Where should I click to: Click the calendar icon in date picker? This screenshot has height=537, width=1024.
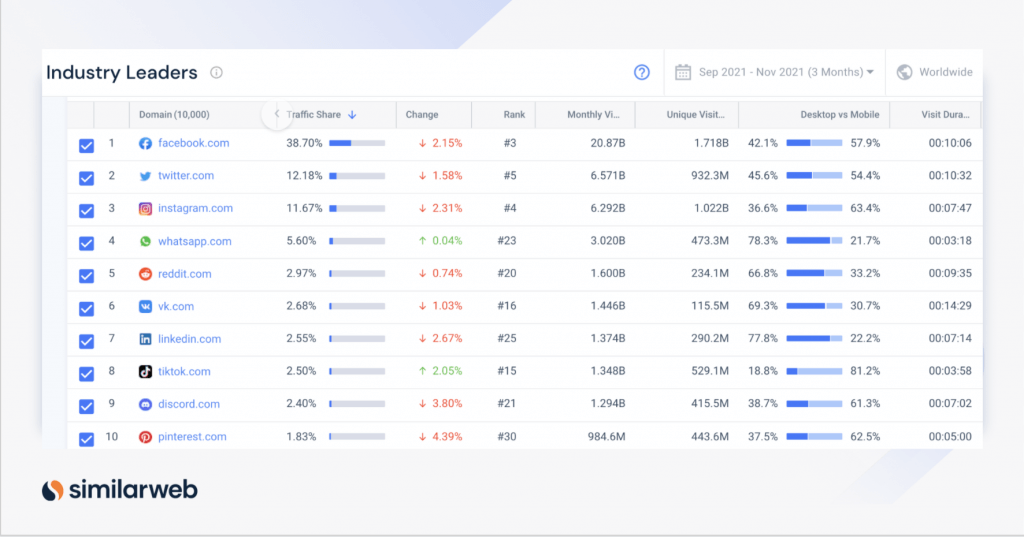click(x=683, y=72)
